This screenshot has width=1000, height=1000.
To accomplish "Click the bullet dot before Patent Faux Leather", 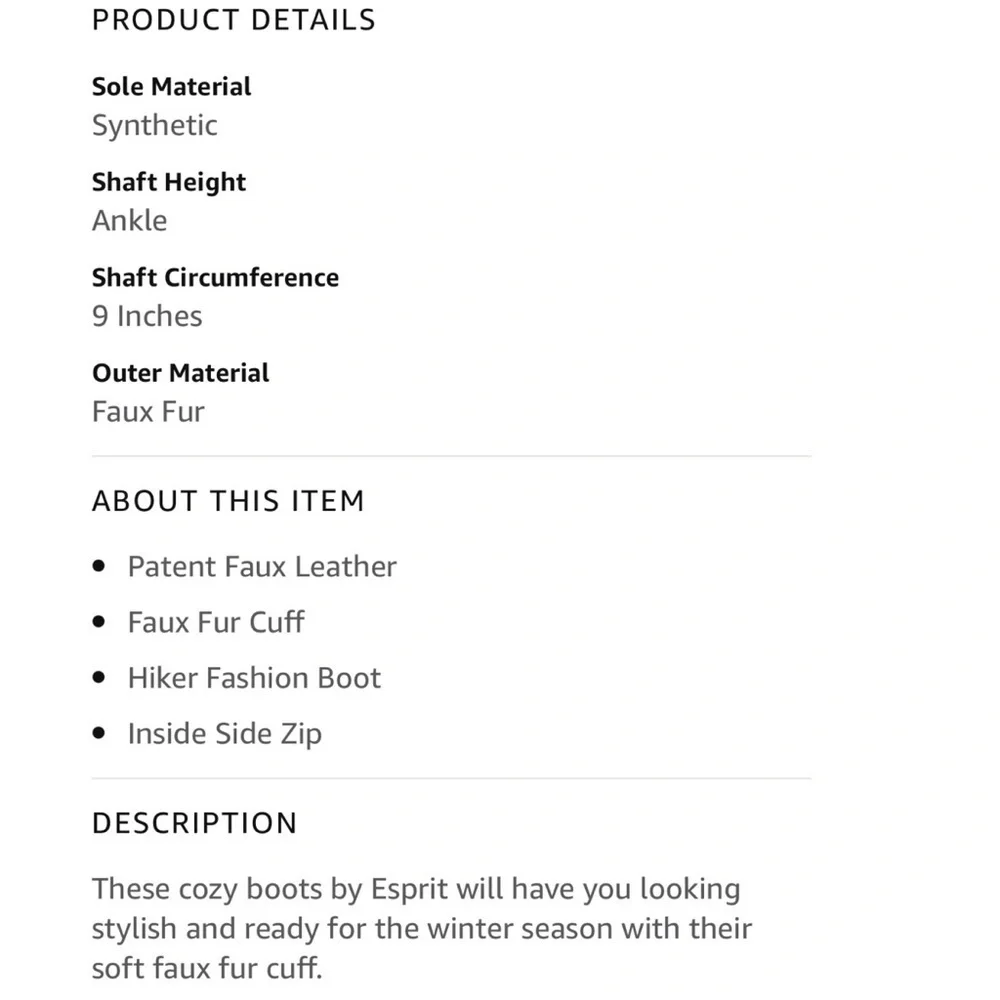I will click(x=98, y=566).
